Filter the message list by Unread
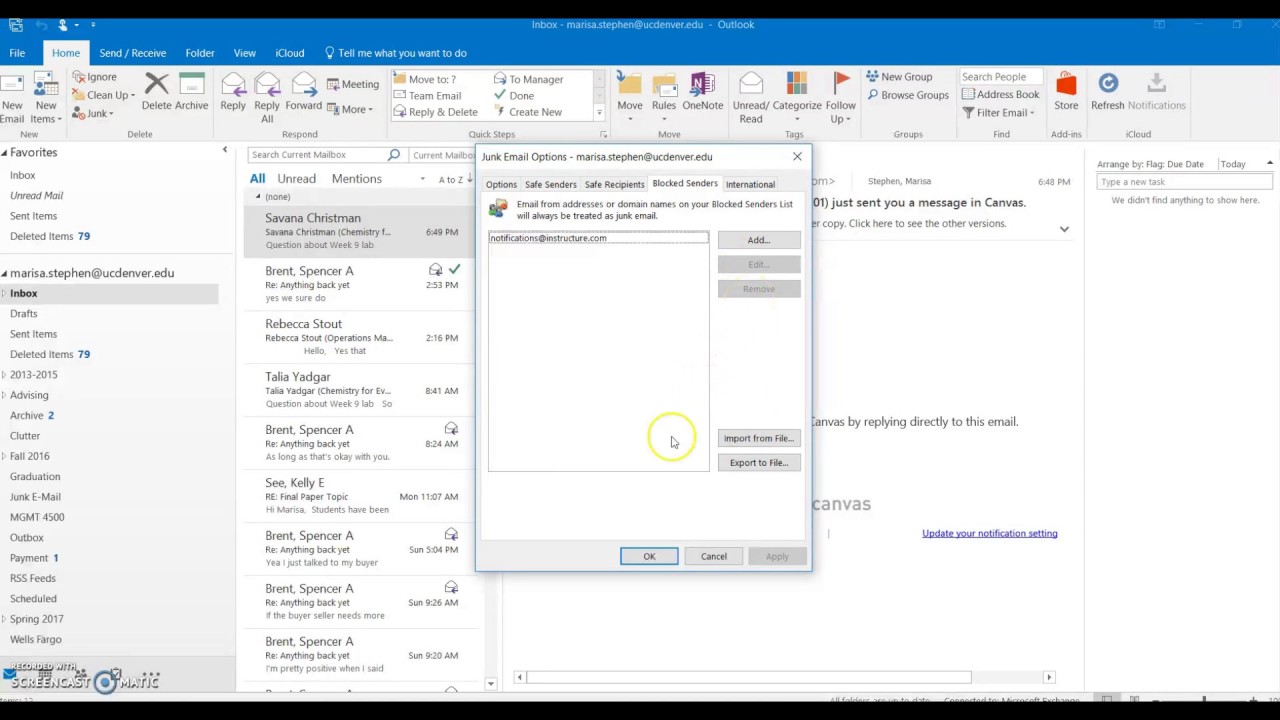Screen dimensions: 1280x720 [x=296, y=178]
